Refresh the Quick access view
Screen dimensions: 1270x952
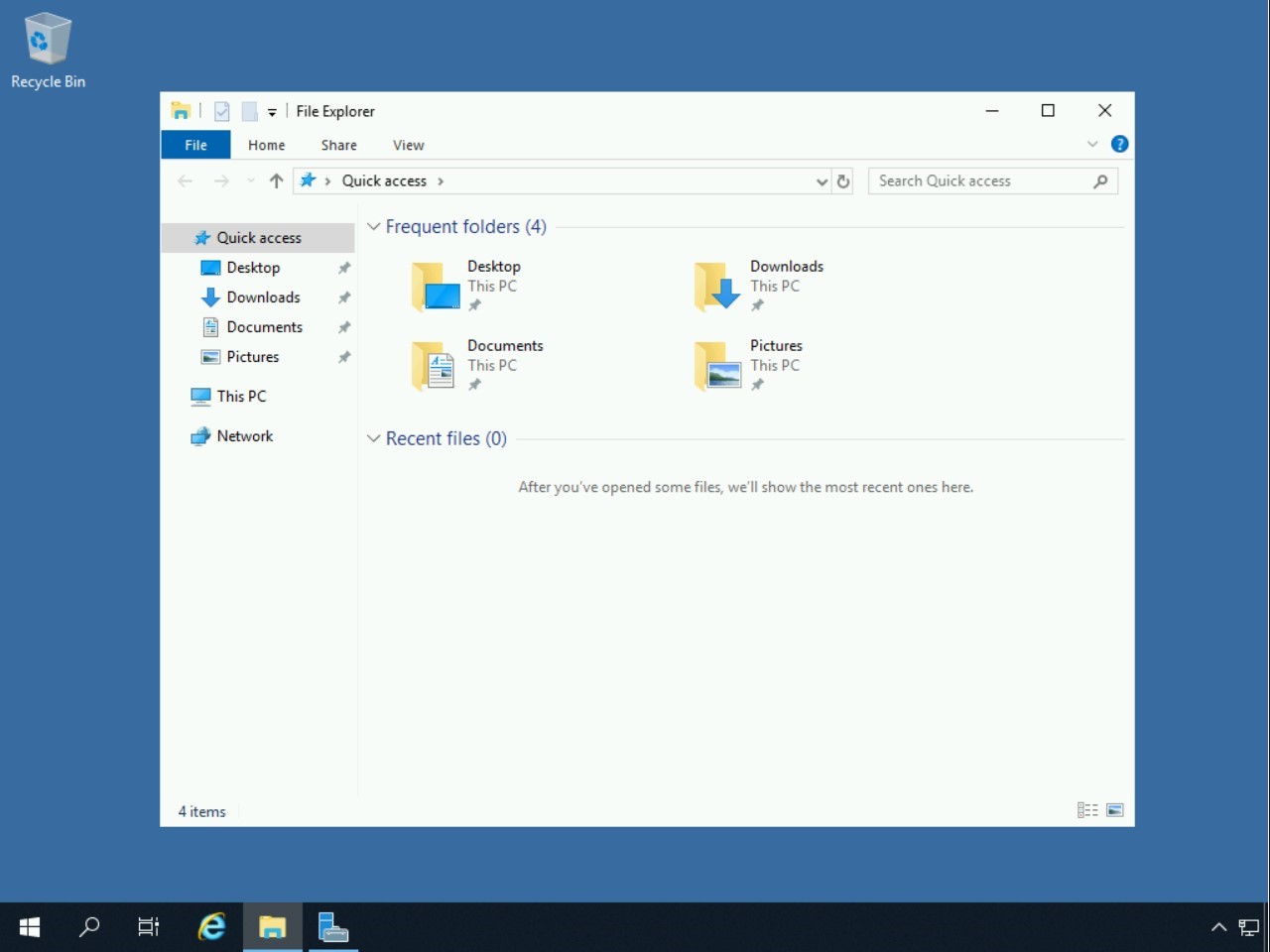[843, 181]
